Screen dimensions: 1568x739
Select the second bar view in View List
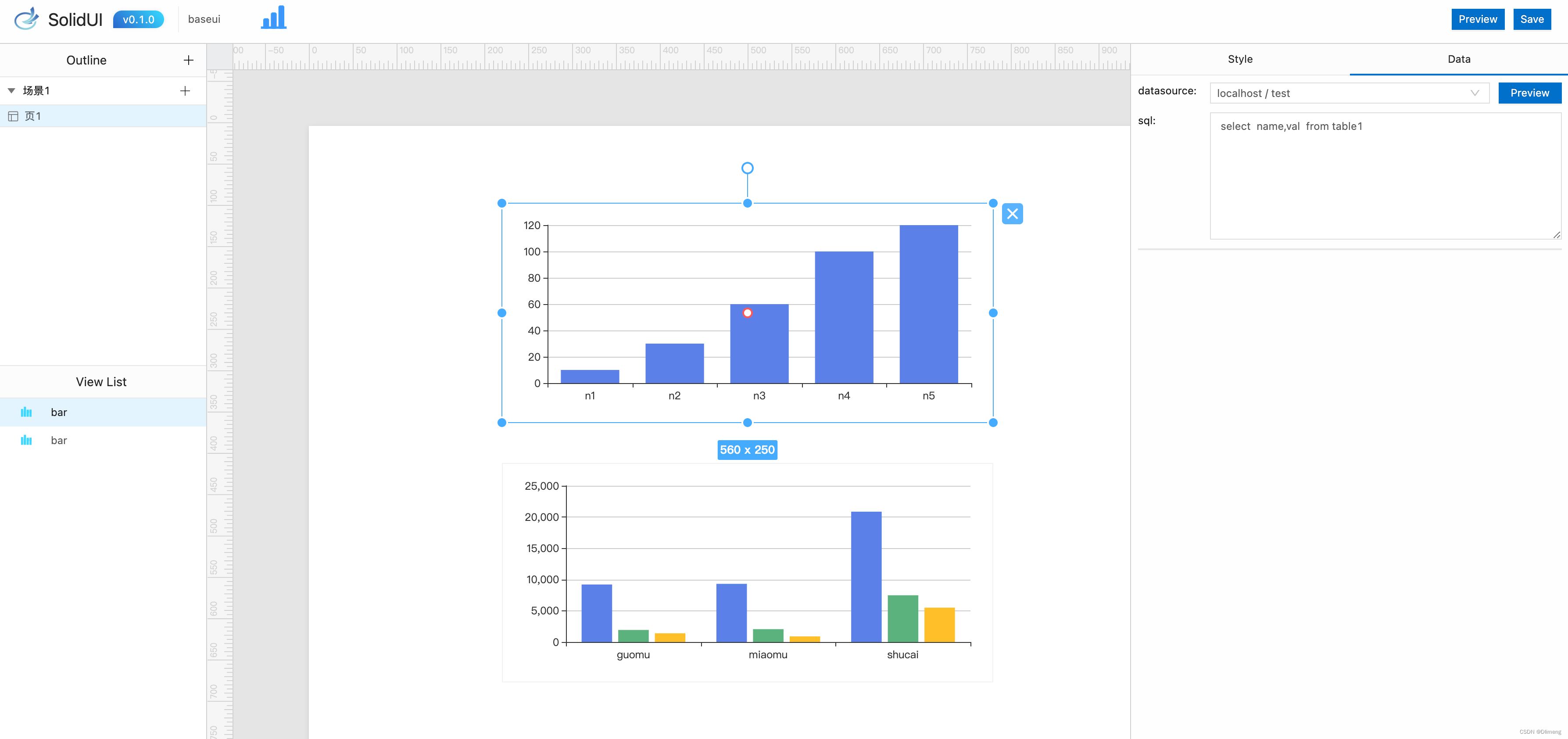103,440
